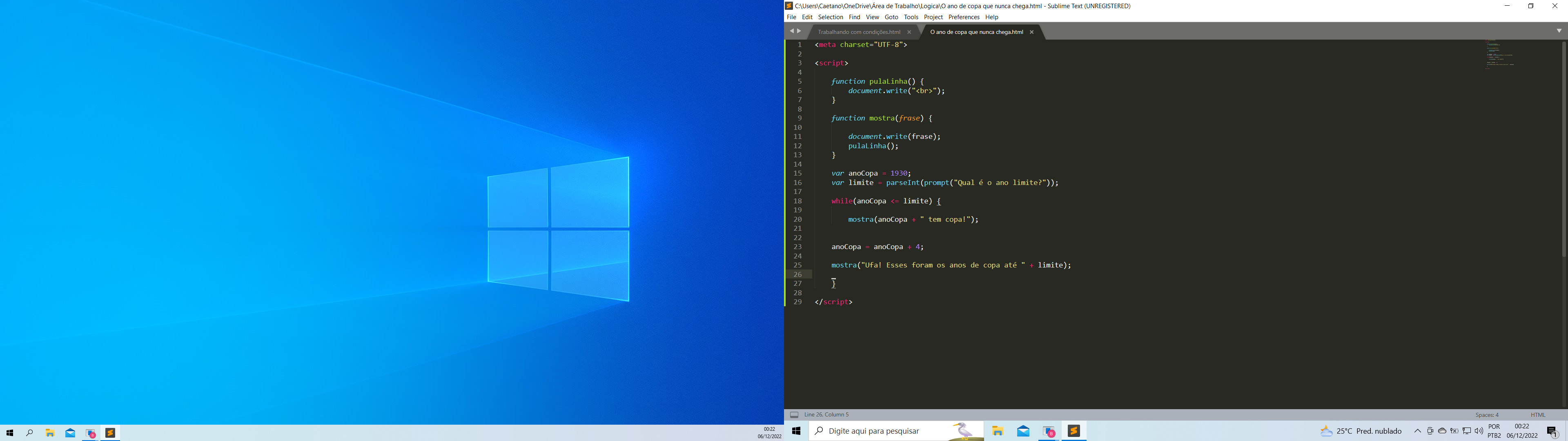
Task: Open the clock '00:22 06/12/2022' next to the notification icon
Action: pos(1522,431)
